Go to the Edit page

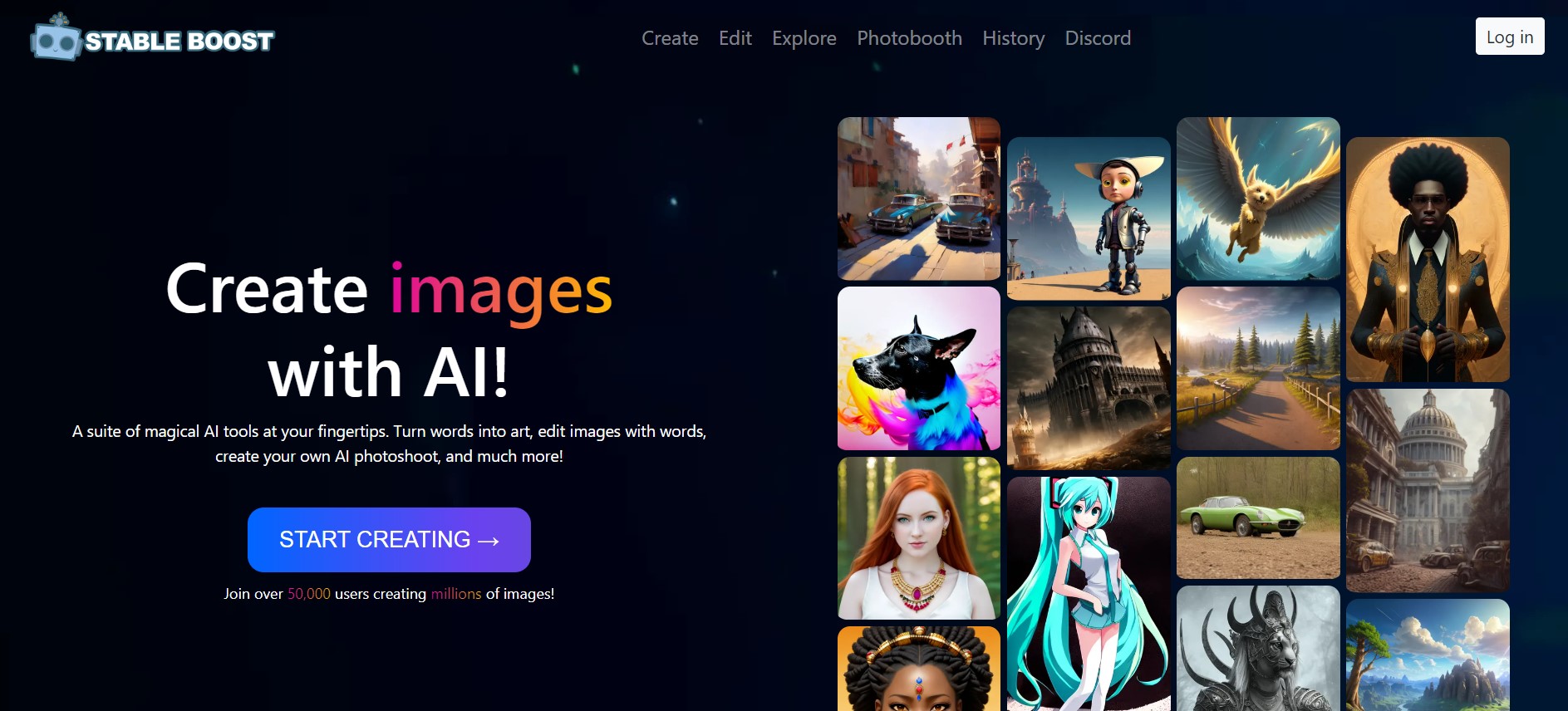coord(735,38)
